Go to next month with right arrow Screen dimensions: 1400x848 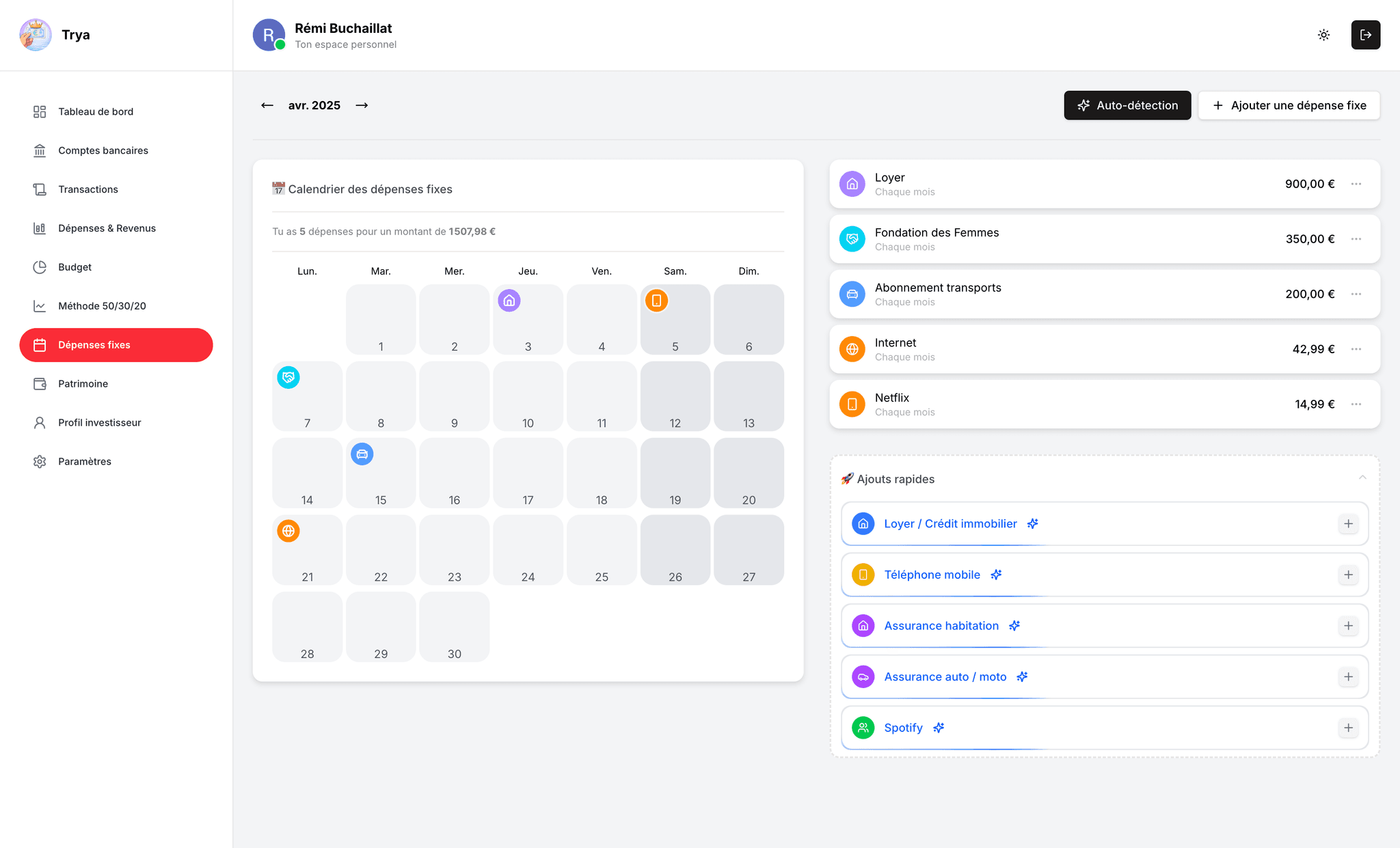pyautogui.click(x=362, y=105)
